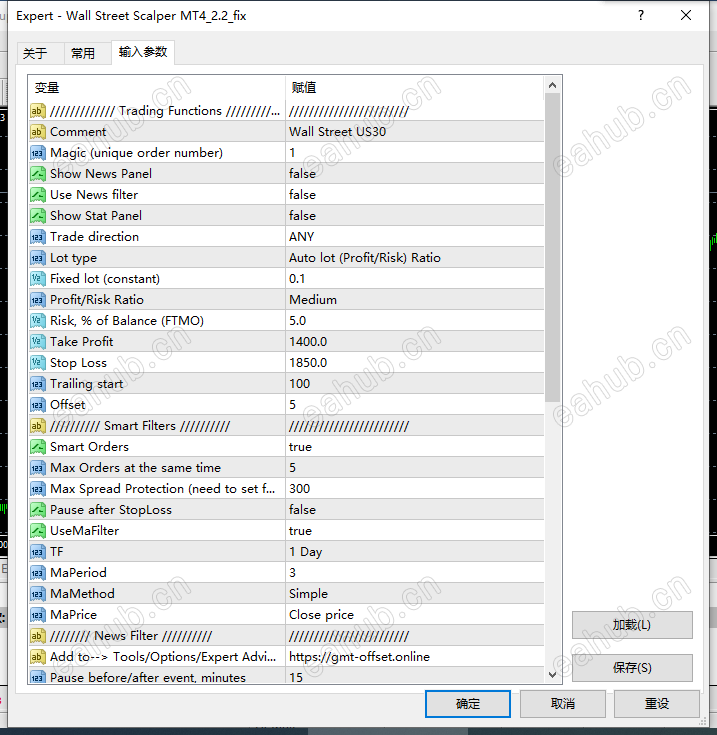Cancel with the 取消 button

click(x=563, y=704)
